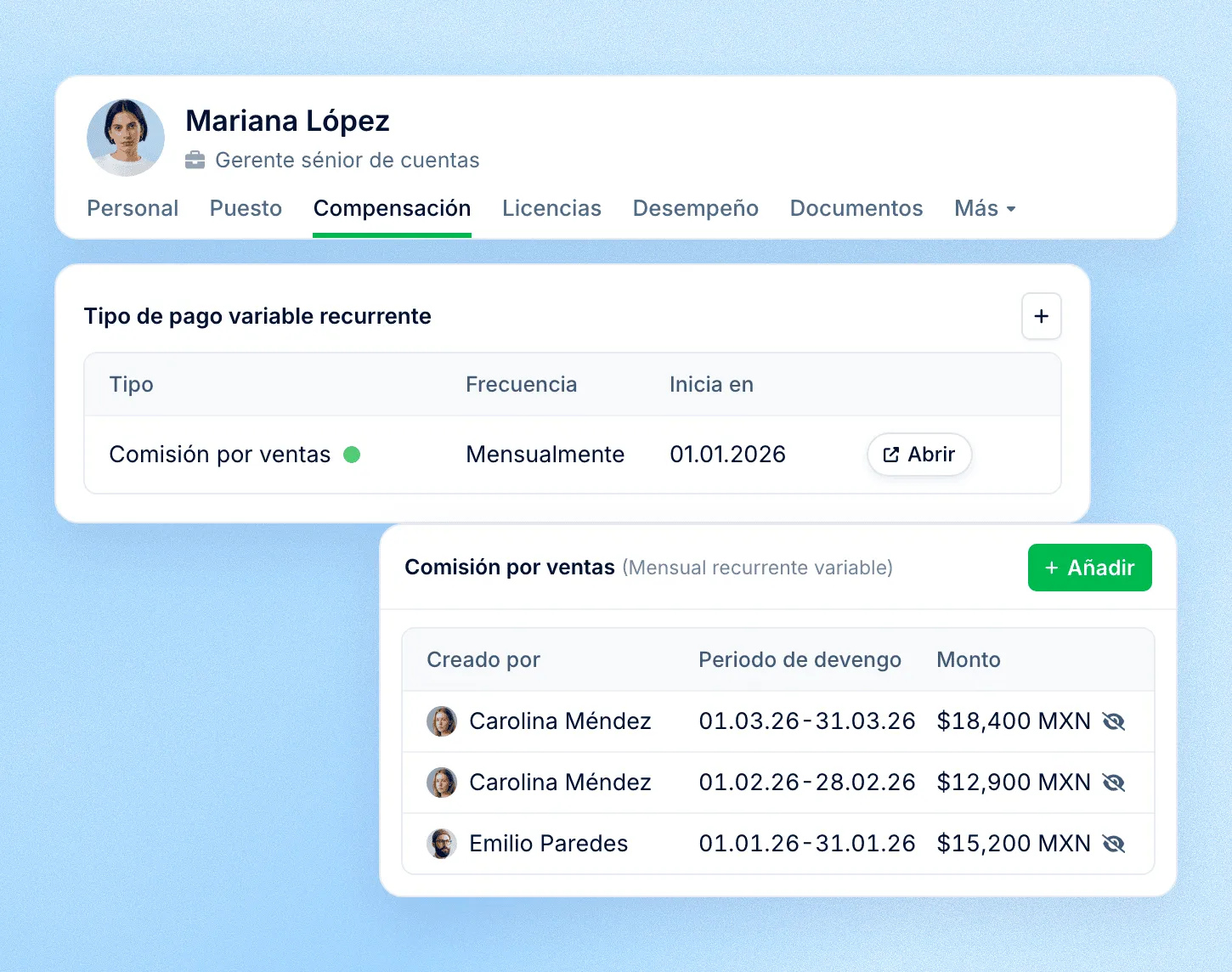This screenshot has width=1232, height=972.
Task: Click the Inicia en column header
Action: click(x=711, y=385)
